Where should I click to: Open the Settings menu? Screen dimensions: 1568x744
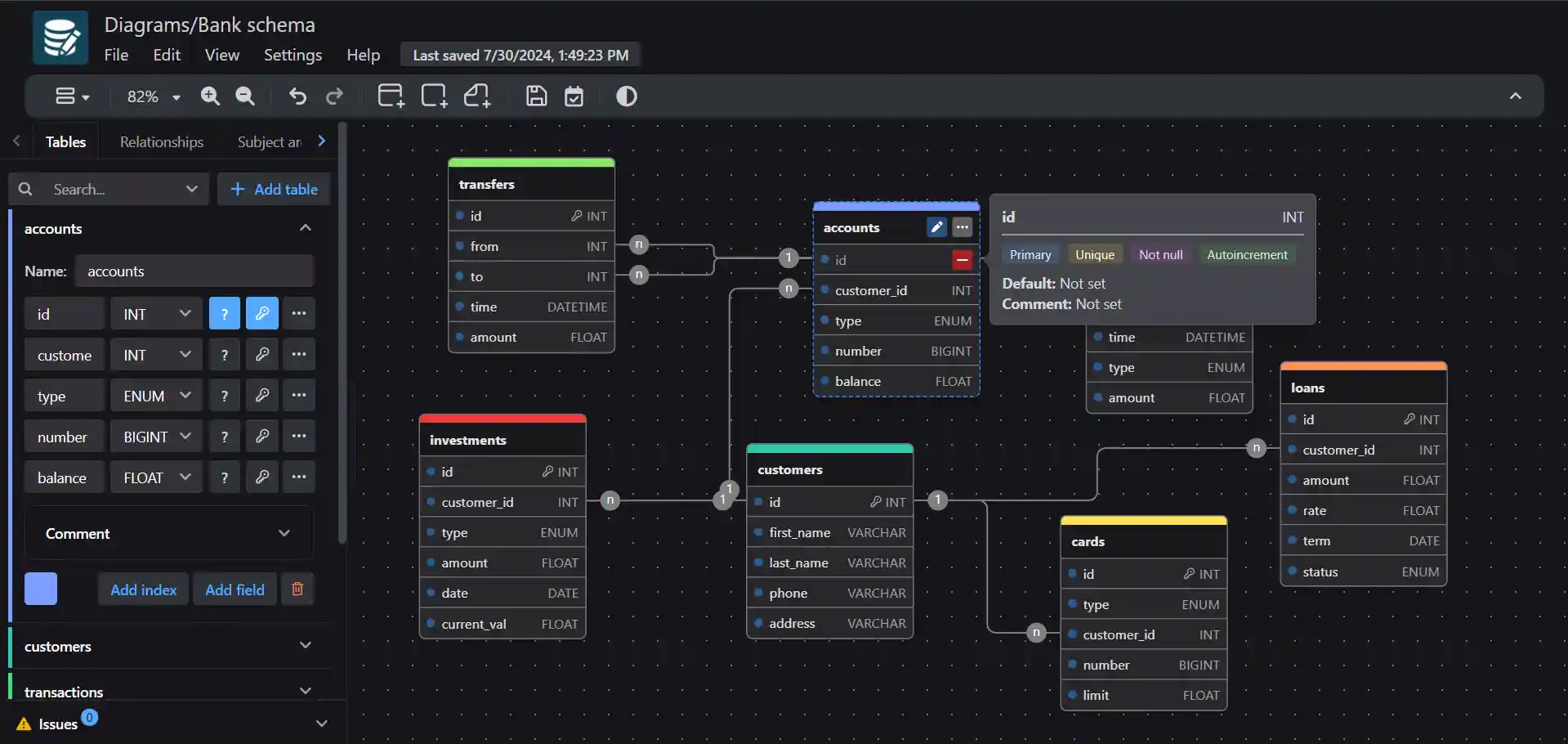(x=293, y=55)
